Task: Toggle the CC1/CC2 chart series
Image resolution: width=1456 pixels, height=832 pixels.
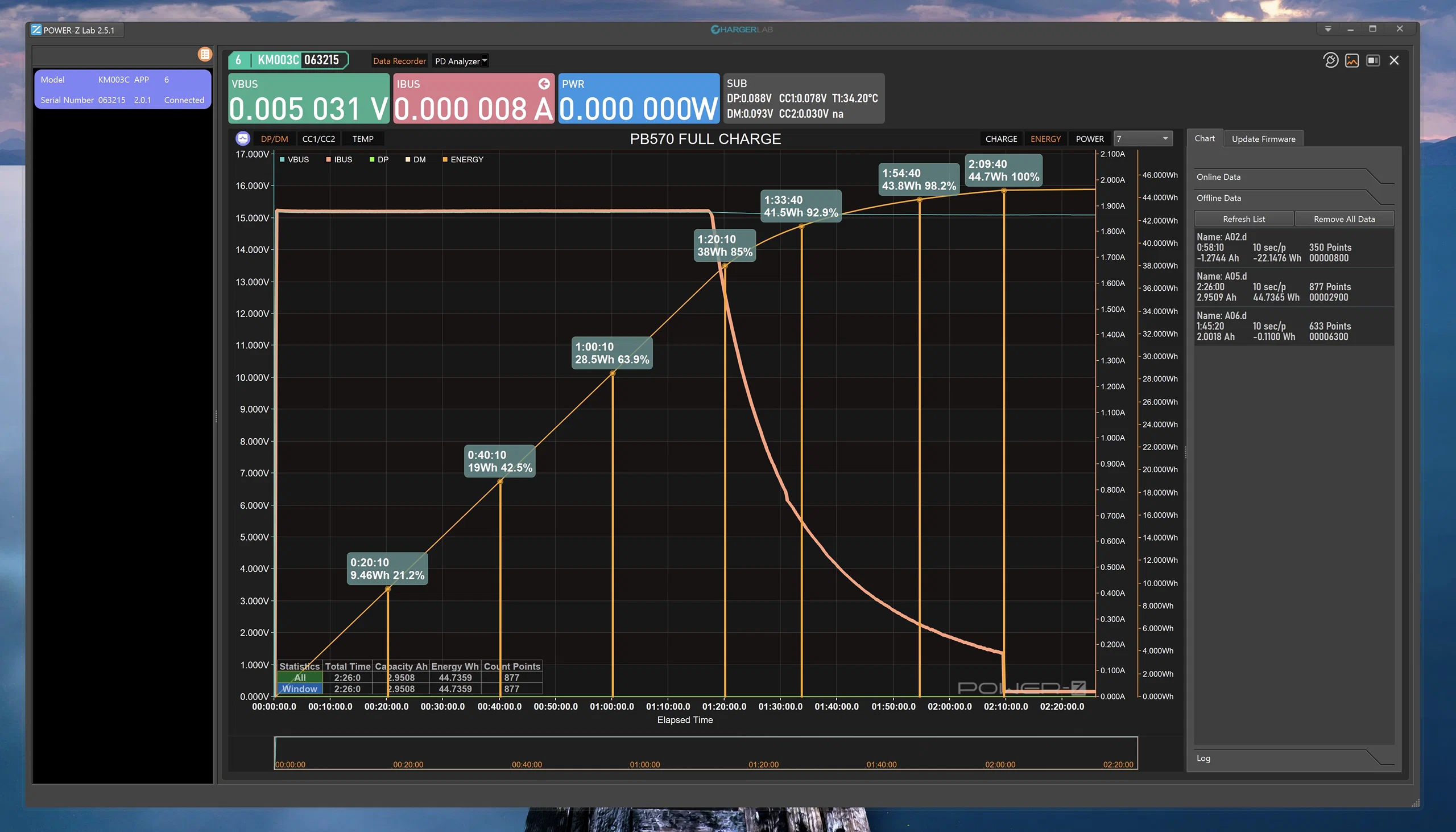Action: click(318, 139)
